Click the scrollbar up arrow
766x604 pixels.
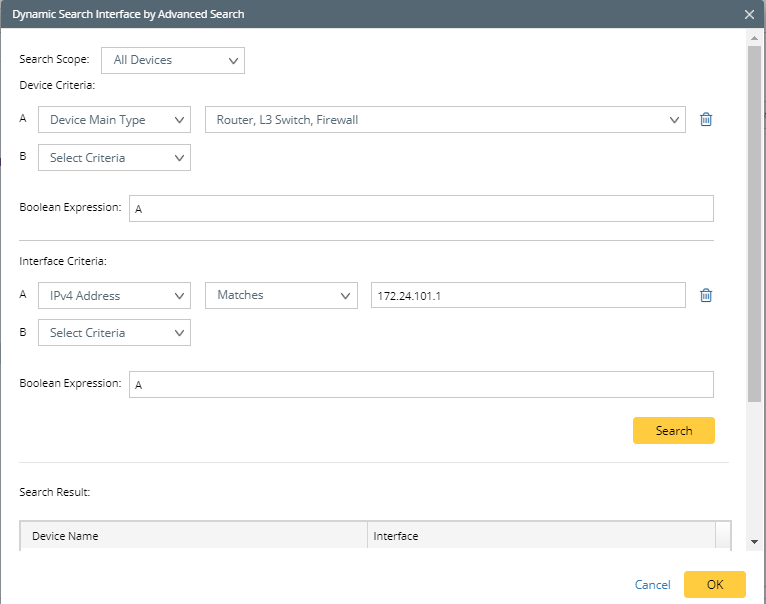755,37
